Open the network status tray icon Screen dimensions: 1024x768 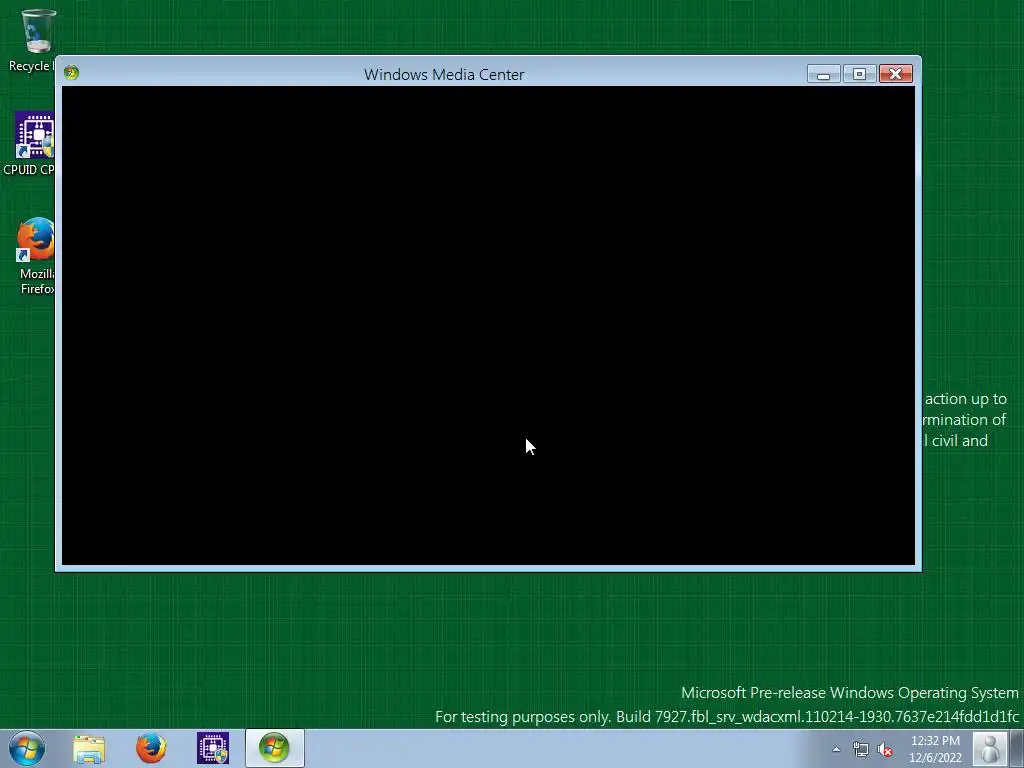pos(861,749)
